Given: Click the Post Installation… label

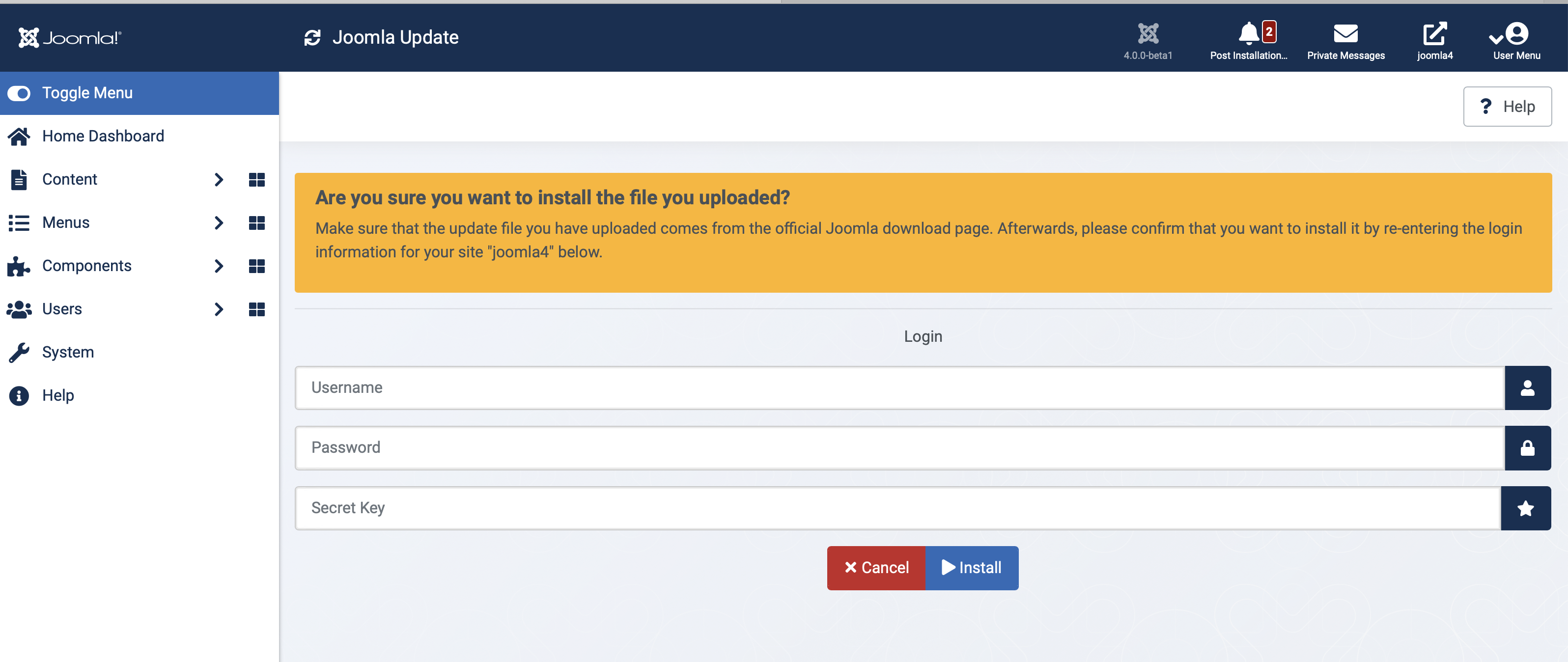Looking at the screenshot, I should 1248,55.
